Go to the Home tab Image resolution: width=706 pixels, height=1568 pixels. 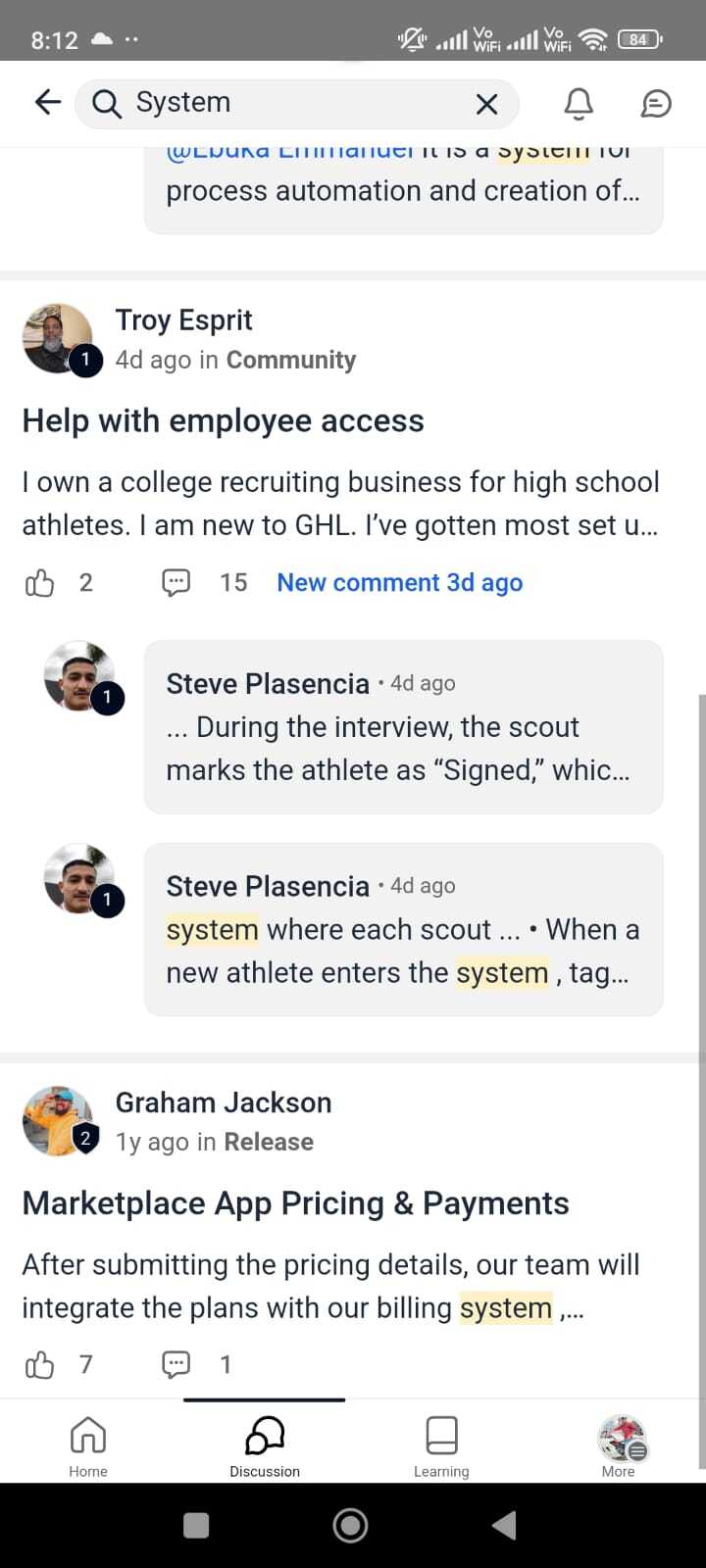tap(88, 1445)
